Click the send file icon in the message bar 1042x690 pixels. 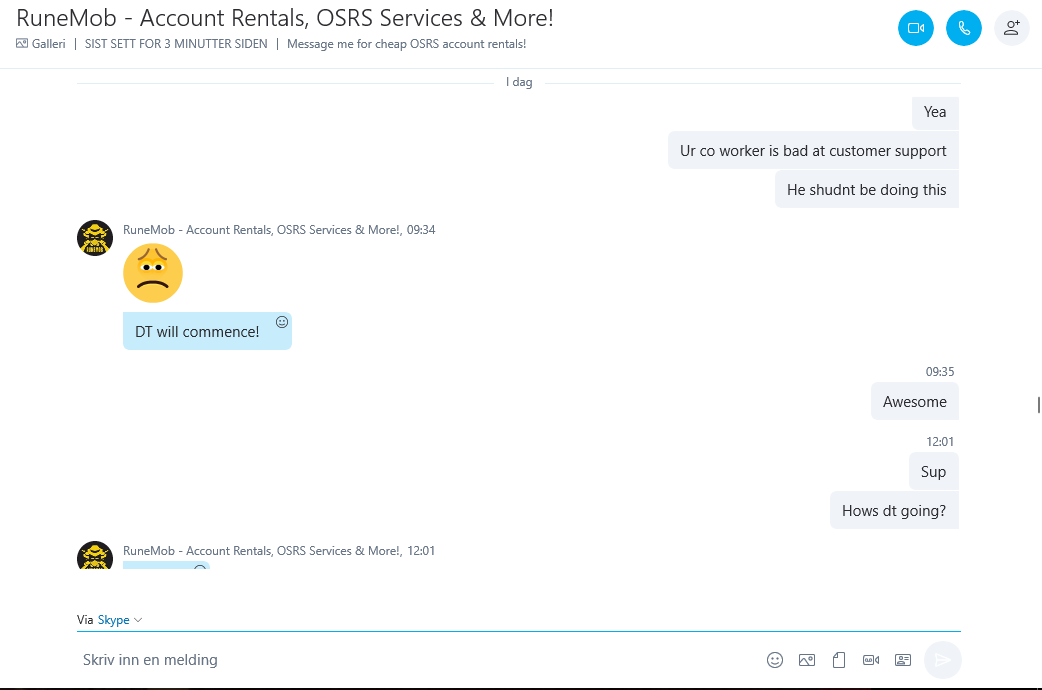click(x=839, y=660)
